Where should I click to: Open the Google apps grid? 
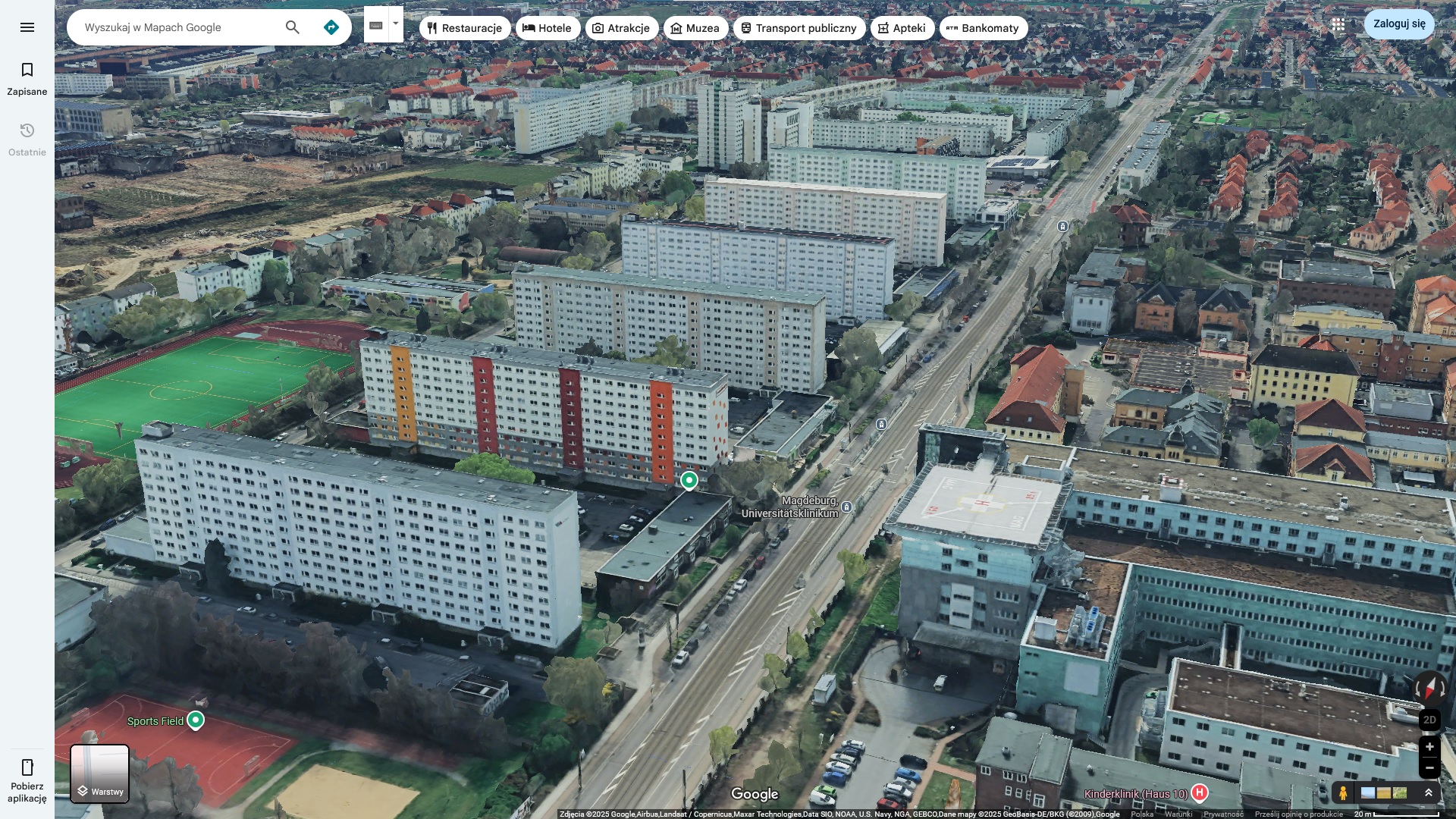1338,24
